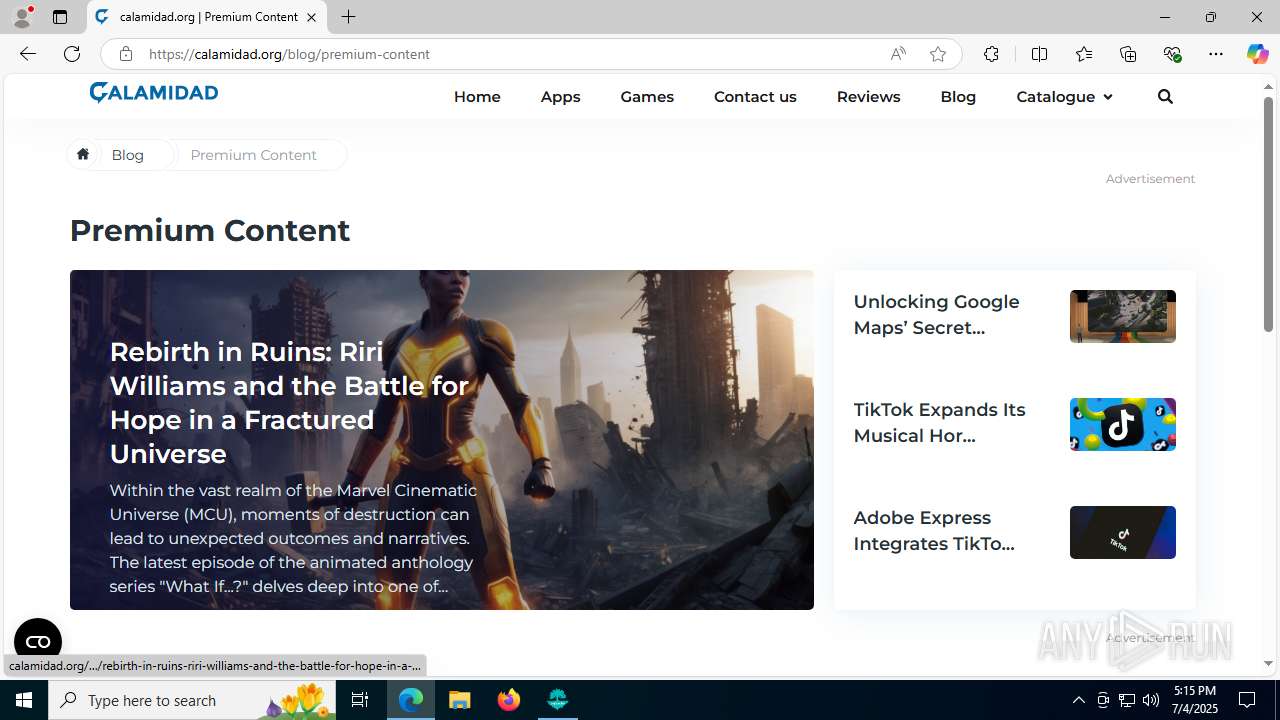Close the calamidad.org tab
This screenshot has width=1280, height=720.
click(311, 17)
